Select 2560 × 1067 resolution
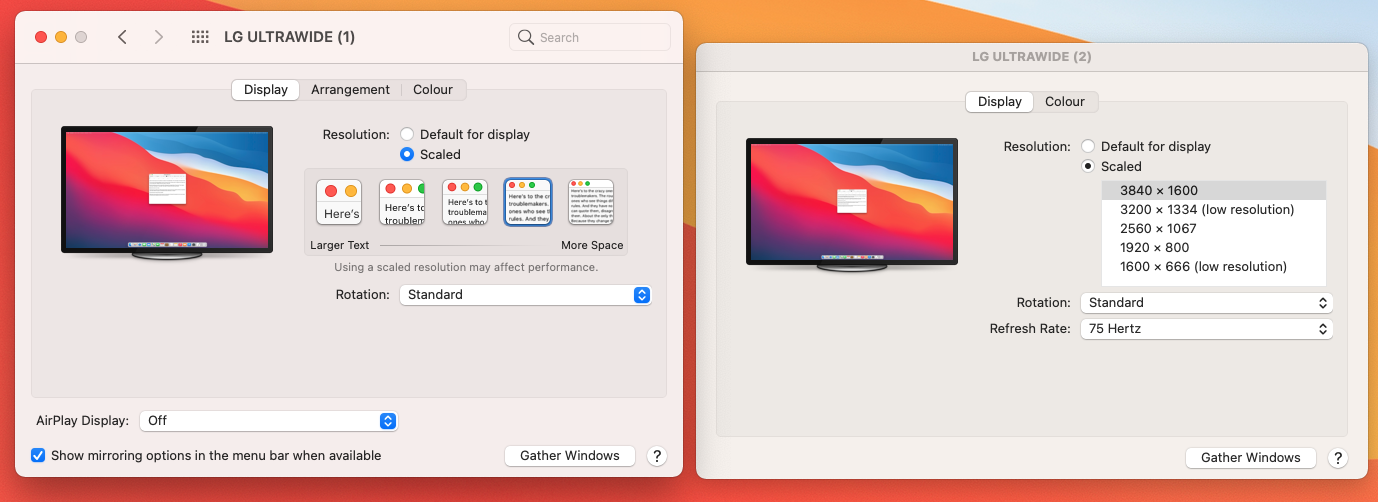Viewport: 1378px width, 502px height. click(x=1214, y=228)
